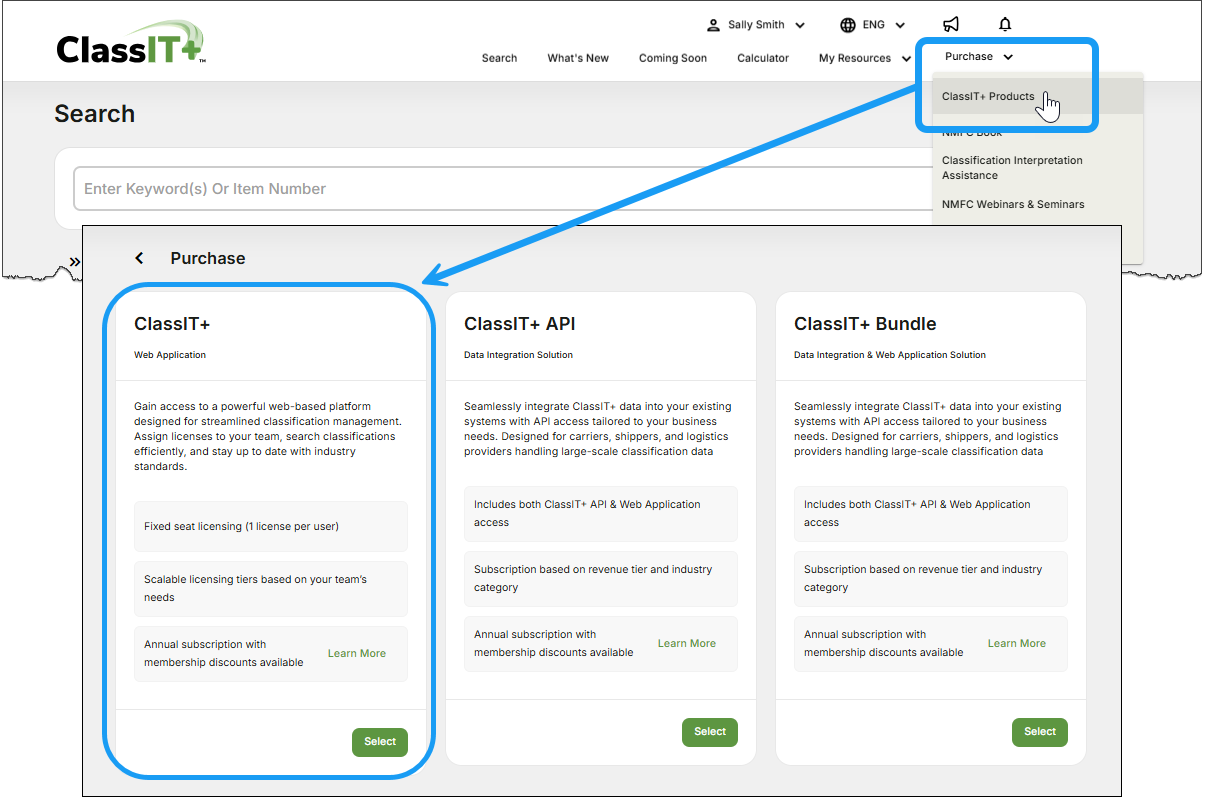Open the announcements megaphone icon
Image resolution: width=1205 pixels, height=797 pixels.
coord(950,24)
